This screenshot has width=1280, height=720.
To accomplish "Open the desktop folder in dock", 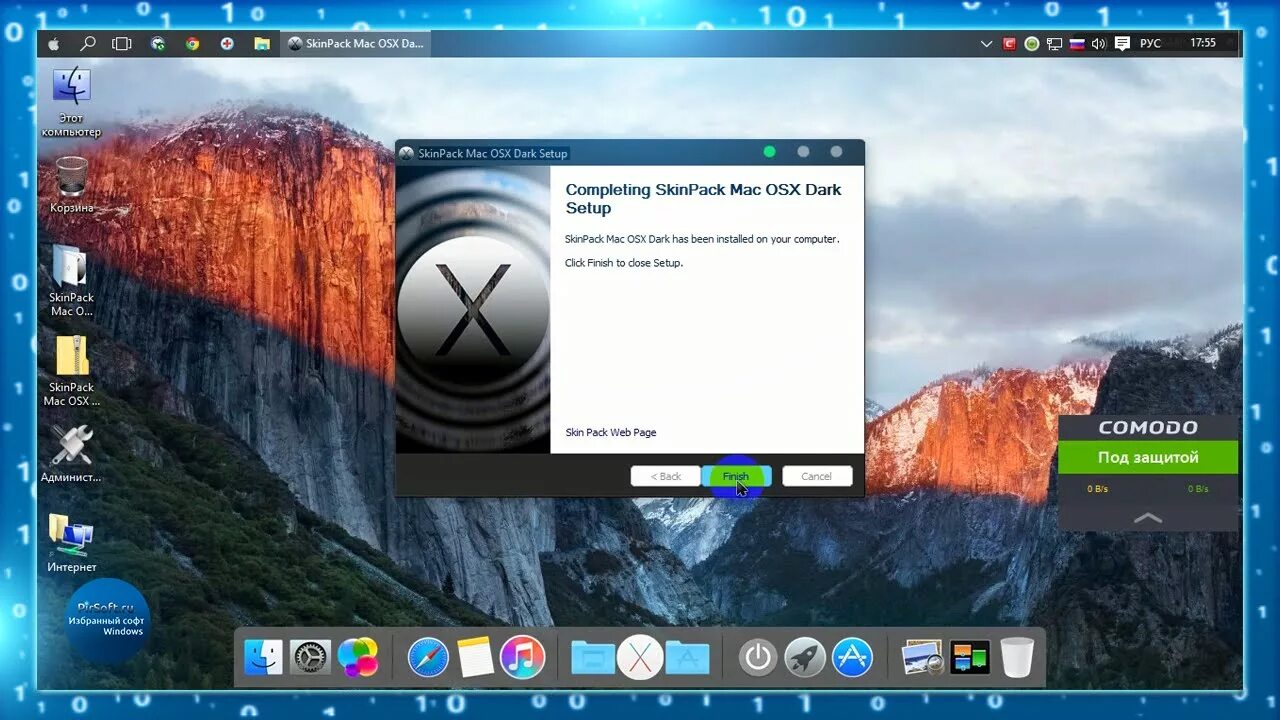I will click(x=593, y=657).
